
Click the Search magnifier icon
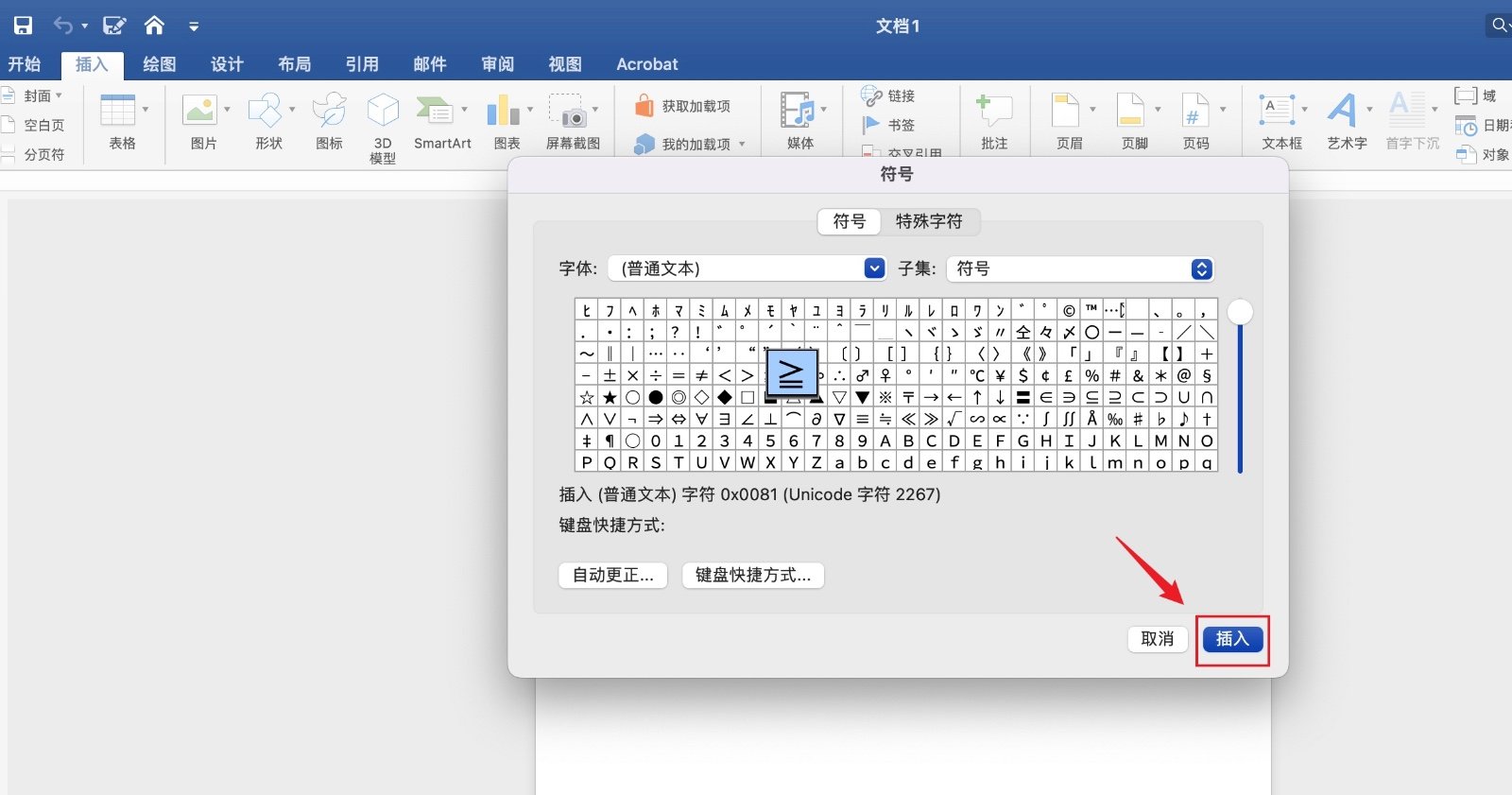1499,26
